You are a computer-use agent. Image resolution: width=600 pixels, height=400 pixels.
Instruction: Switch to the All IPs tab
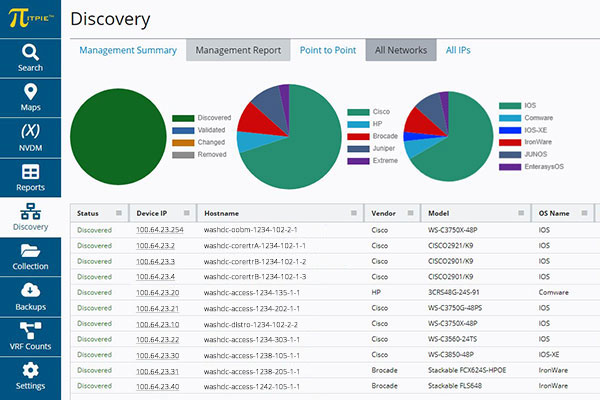click(458, 50)
